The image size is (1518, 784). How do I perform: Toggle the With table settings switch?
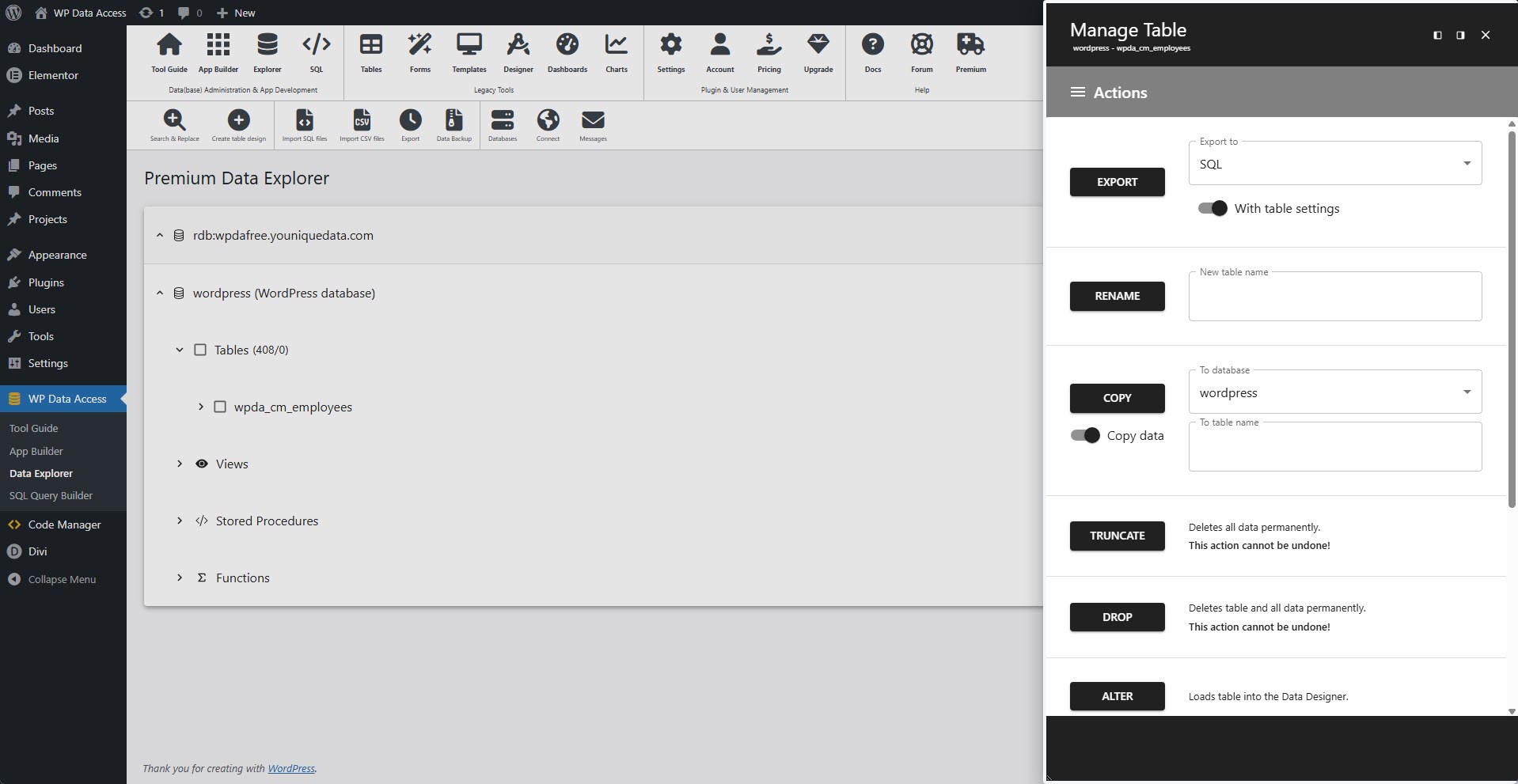click(1212, 208)
